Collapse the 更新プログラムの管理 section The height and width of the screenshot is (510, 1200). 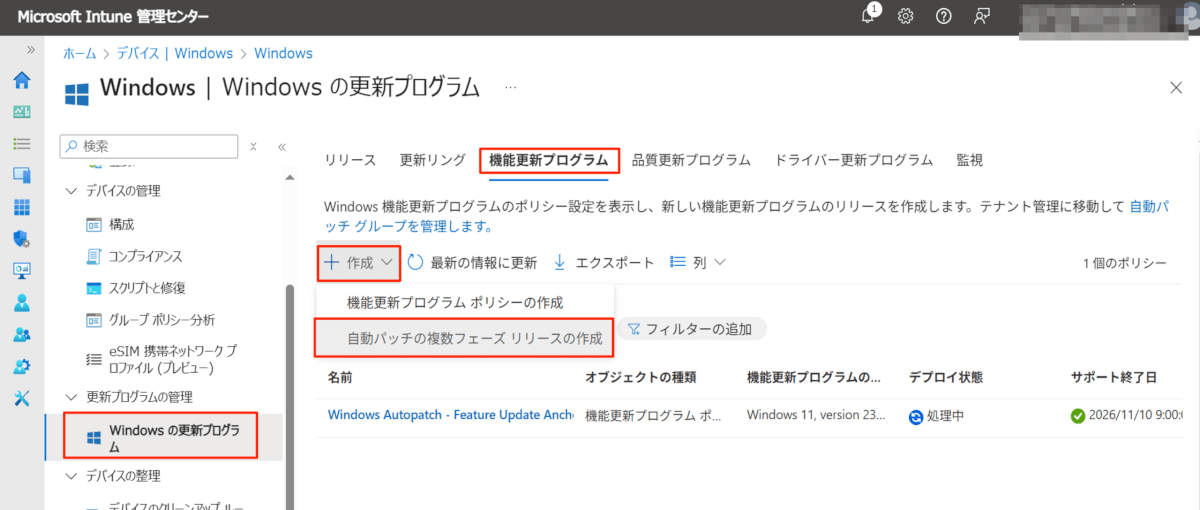(x=70, y=397)
